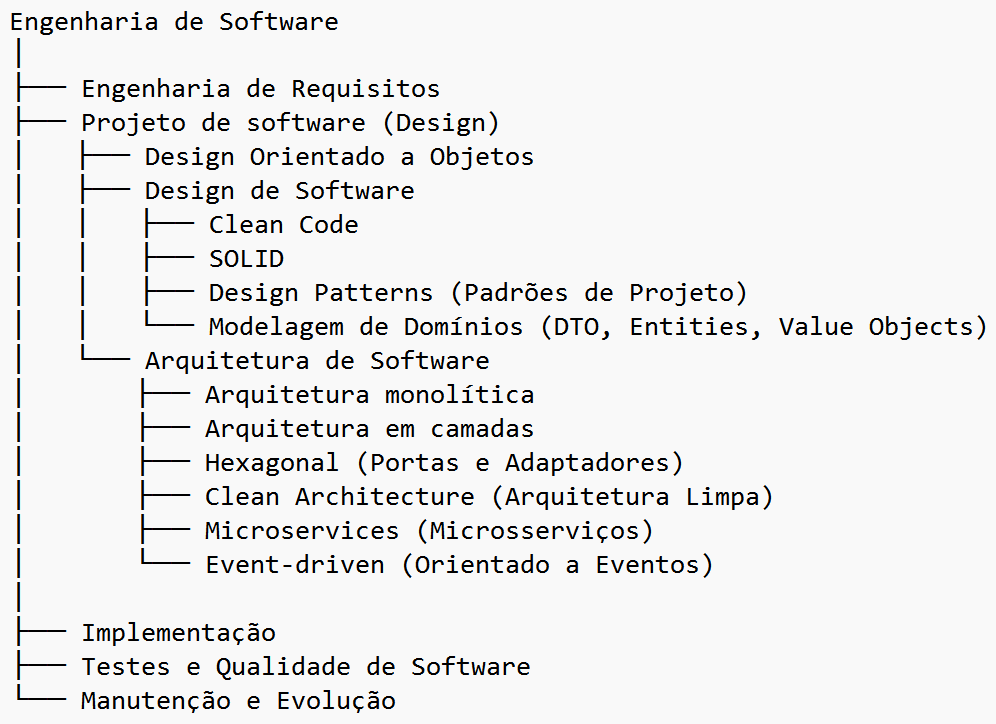Select Testes e Qualidade de Software
The width and height of the screenshot is (996, 724).
coord(305,667)
